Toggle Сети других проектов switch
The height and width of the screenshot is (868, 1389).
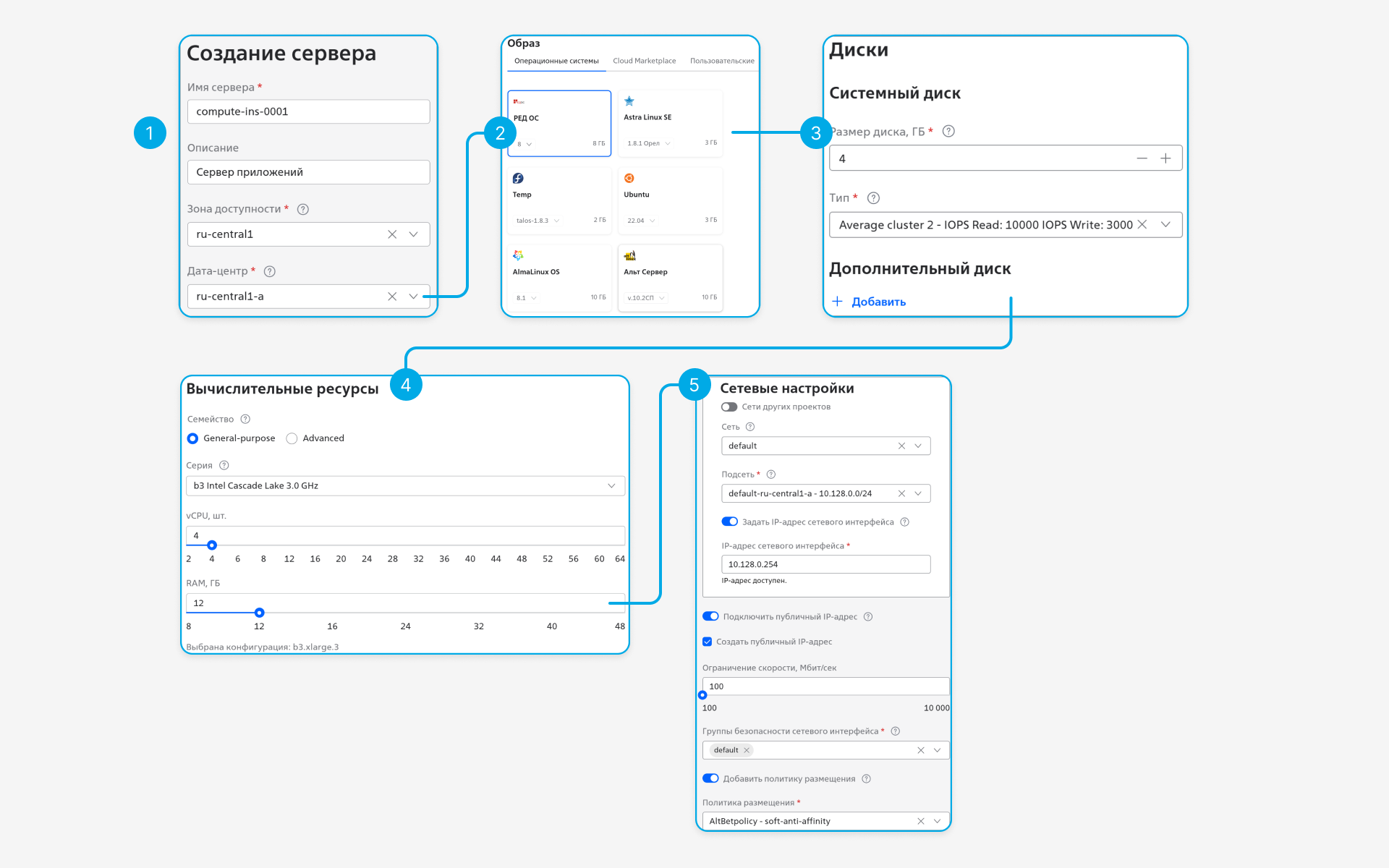pyautogui.click(x=729, y=407)
